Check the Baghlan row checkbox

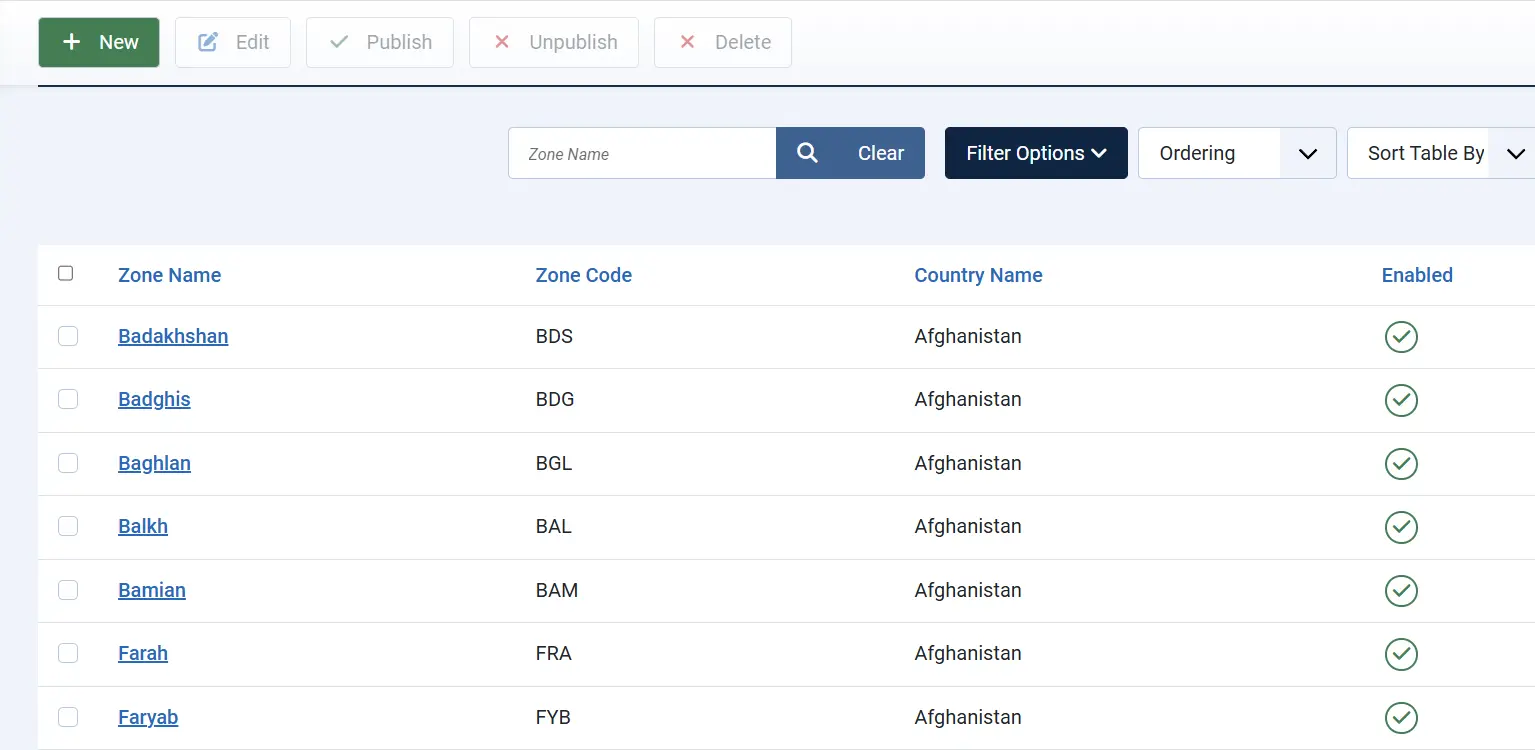(x=68, y=463)
